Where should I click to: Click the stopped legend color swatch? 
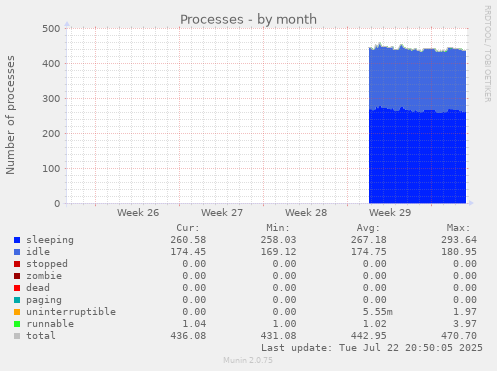tap(17, 264)
